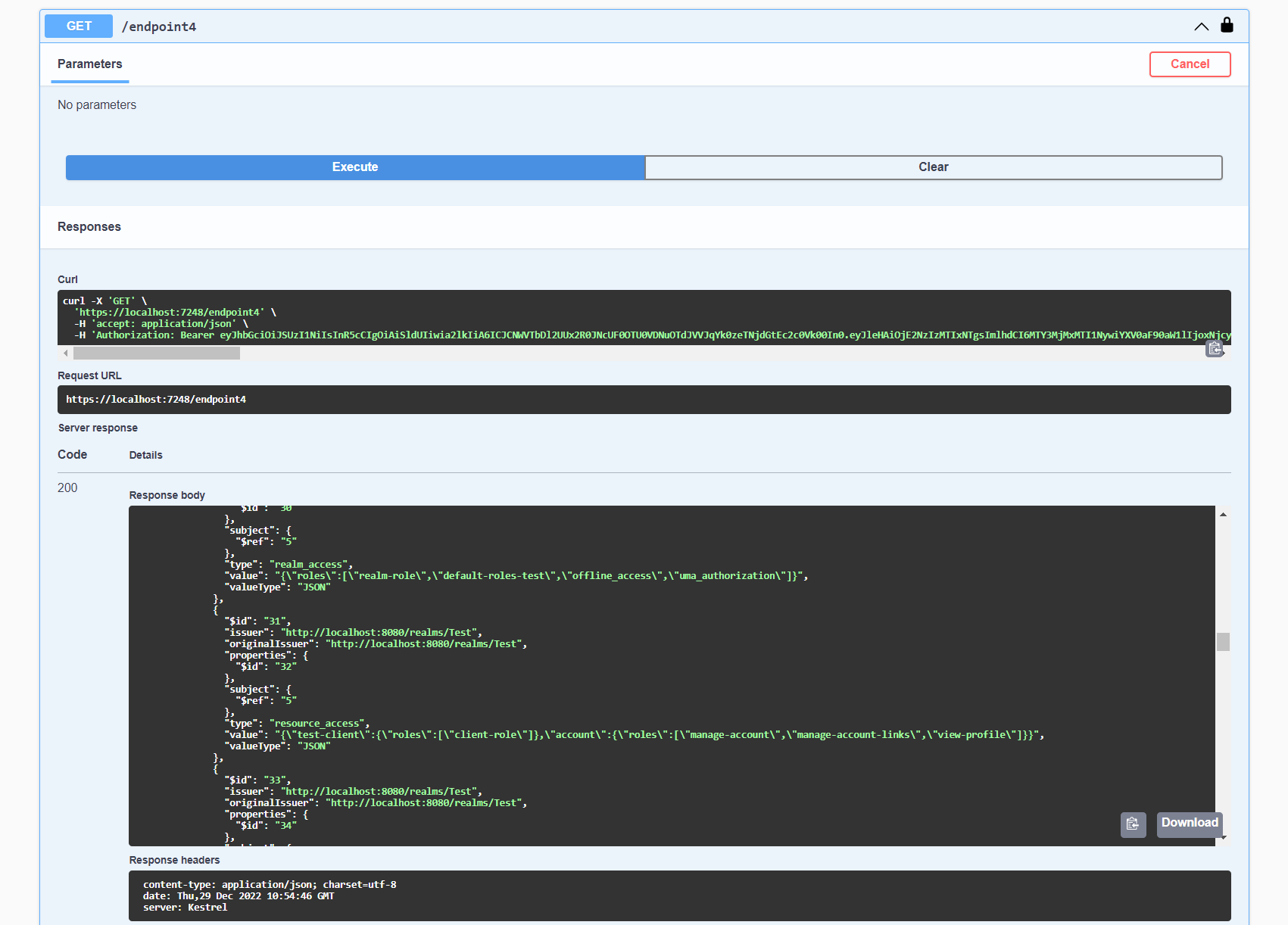Click the response body scroll up arrow
Screen dimensions: 1288x925
click(1223, 515)
